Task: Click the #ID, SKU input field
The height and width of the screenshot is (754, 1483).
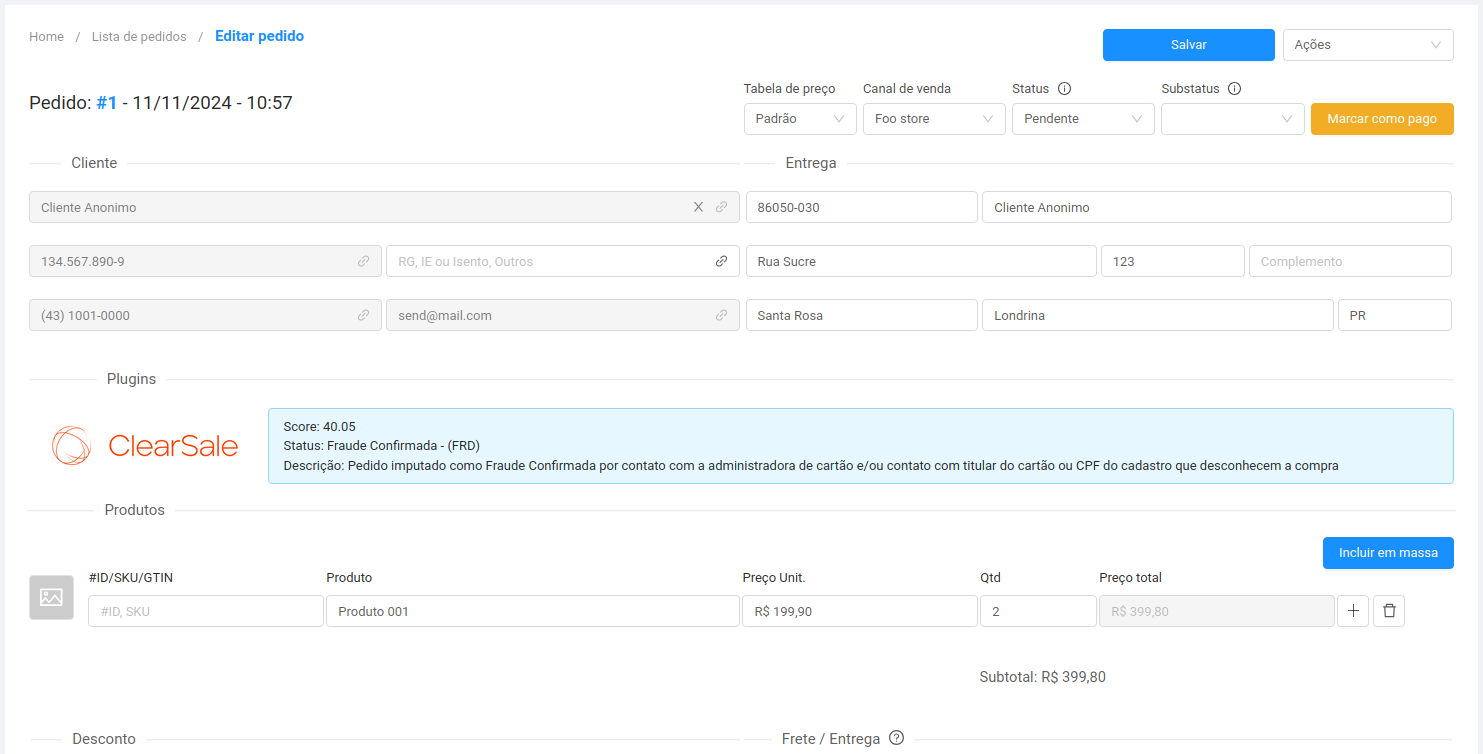Action: pos(206,611)
